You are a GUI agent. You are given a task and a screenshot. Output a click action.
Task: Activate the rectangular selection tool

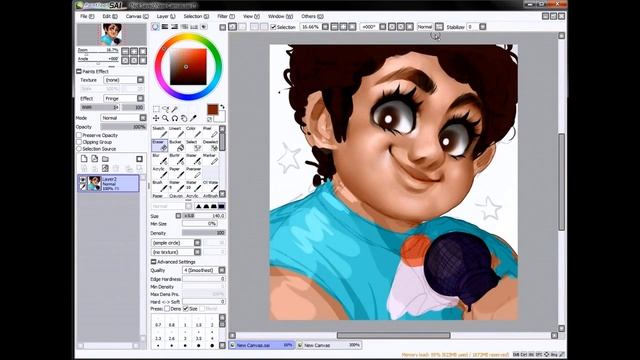156,109
